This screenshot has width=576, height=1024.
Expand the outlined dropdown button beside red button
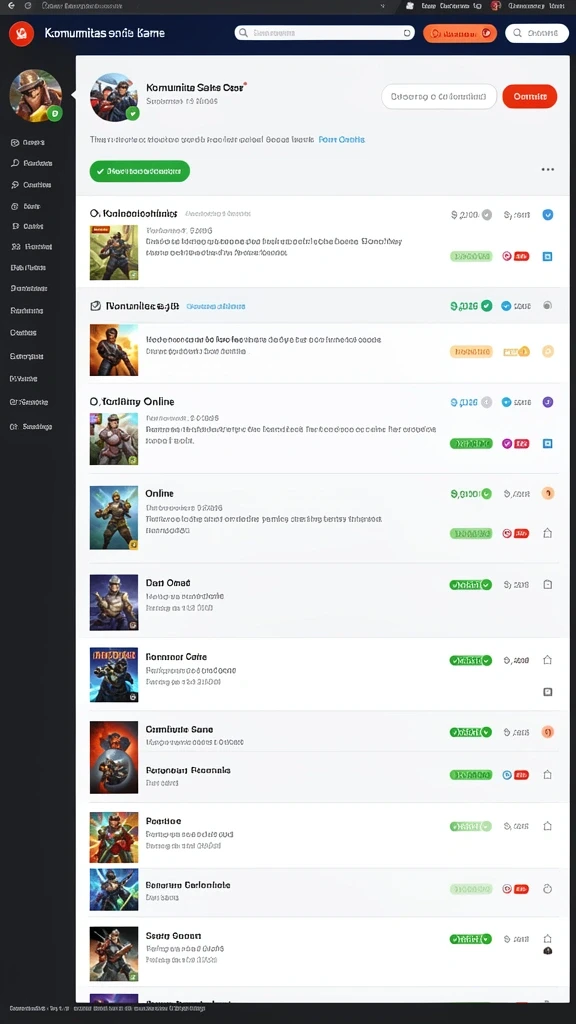tap(439, 97)
